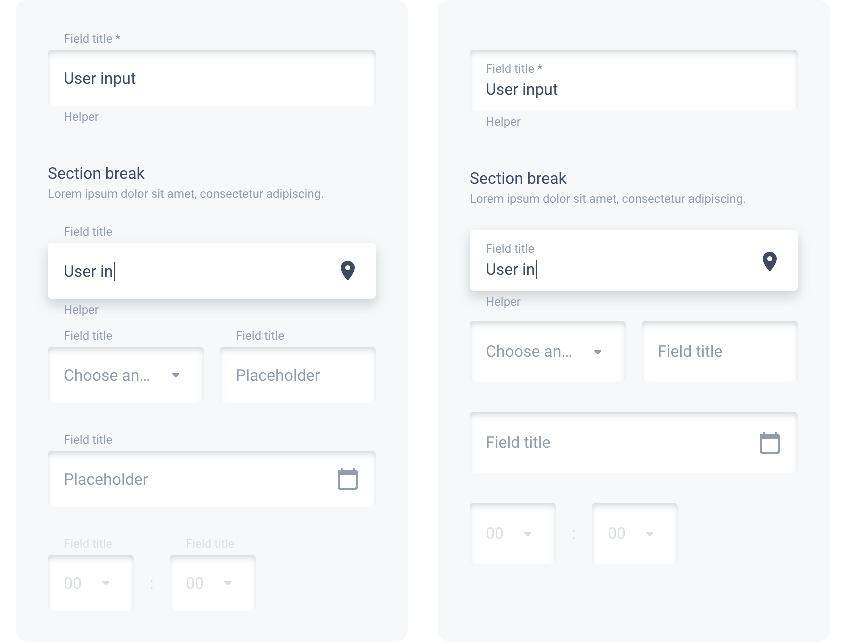Click the small Placeholder field beside left dropdown
Image resolution: width=846 pixels, height=642 pixels.
tap(298, 375)
